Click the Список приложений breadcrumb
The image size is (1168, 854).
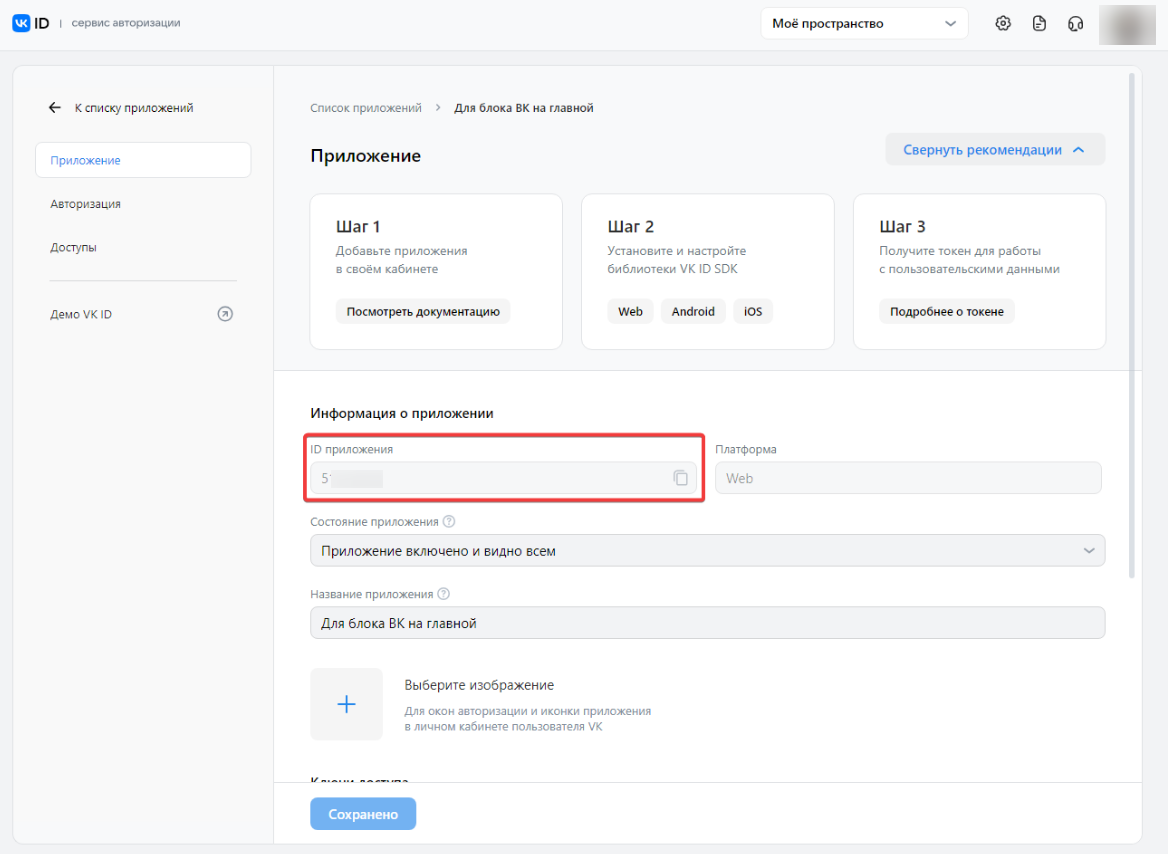click(x=366, y=108)
